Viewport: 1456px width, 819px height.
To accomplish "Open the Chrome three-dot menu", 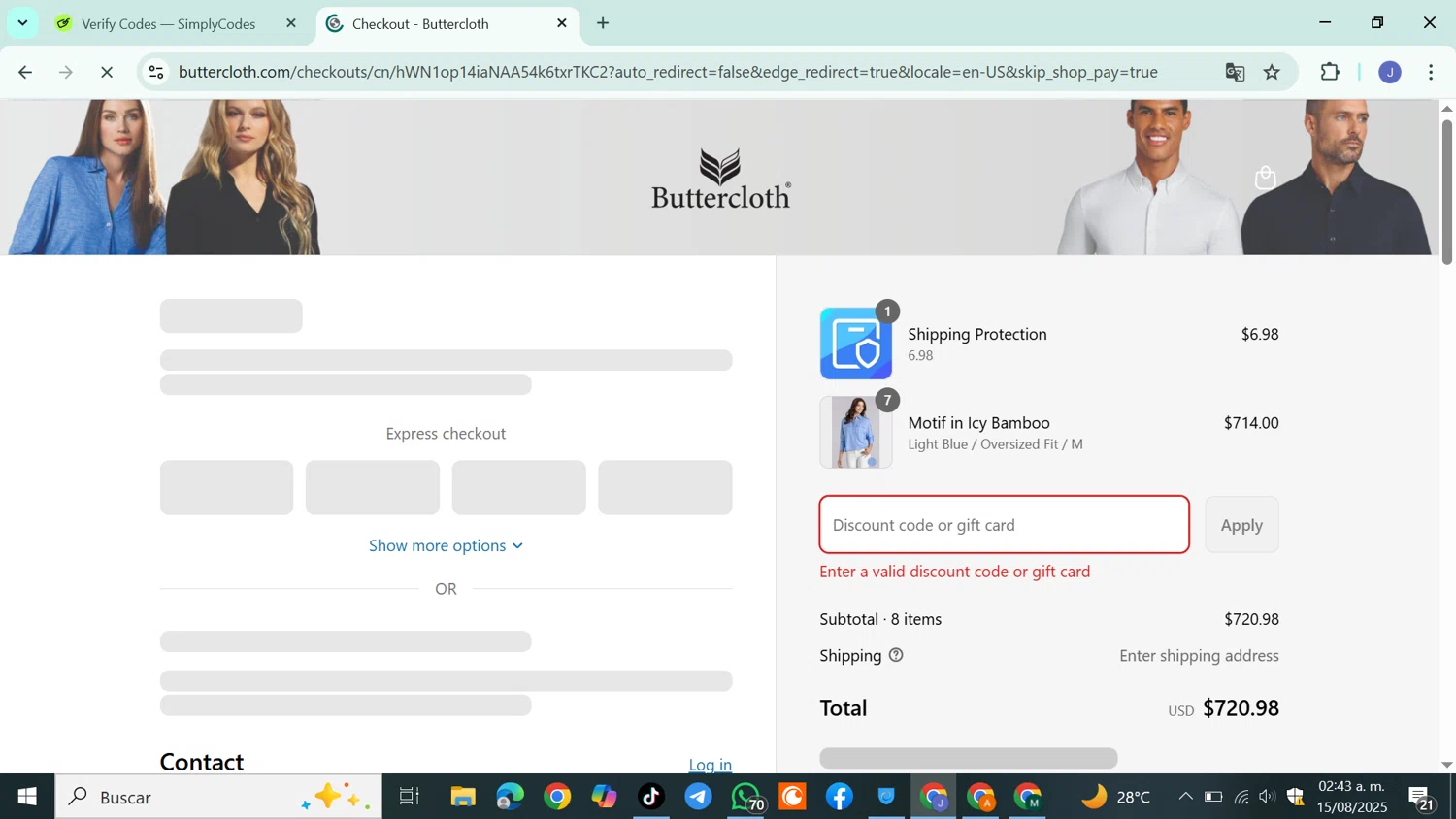I will [1431, 72].
